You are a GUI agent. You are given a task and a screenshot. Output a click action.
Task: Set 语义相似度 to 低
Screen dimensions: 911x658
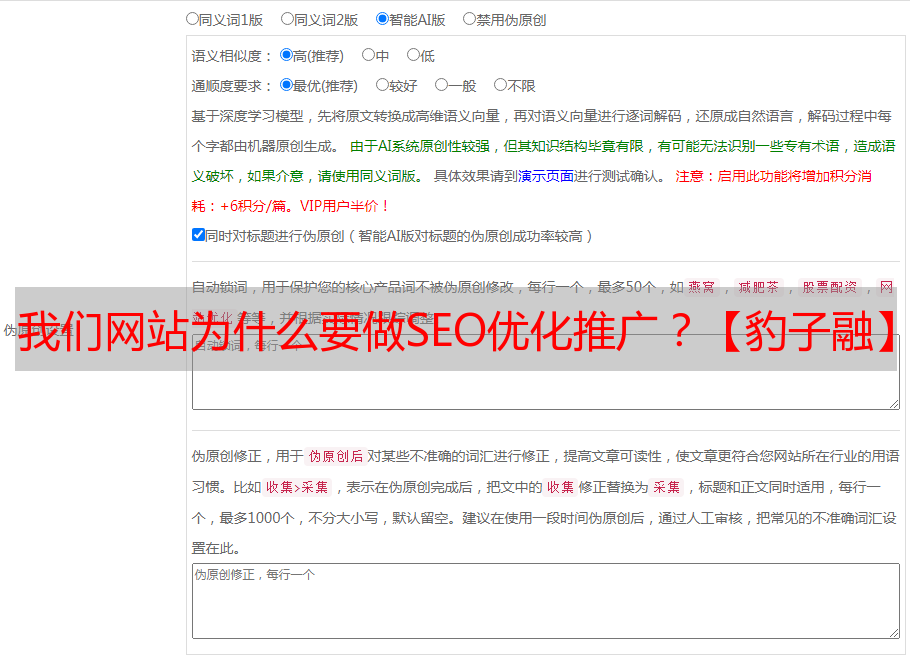(413, 55)
